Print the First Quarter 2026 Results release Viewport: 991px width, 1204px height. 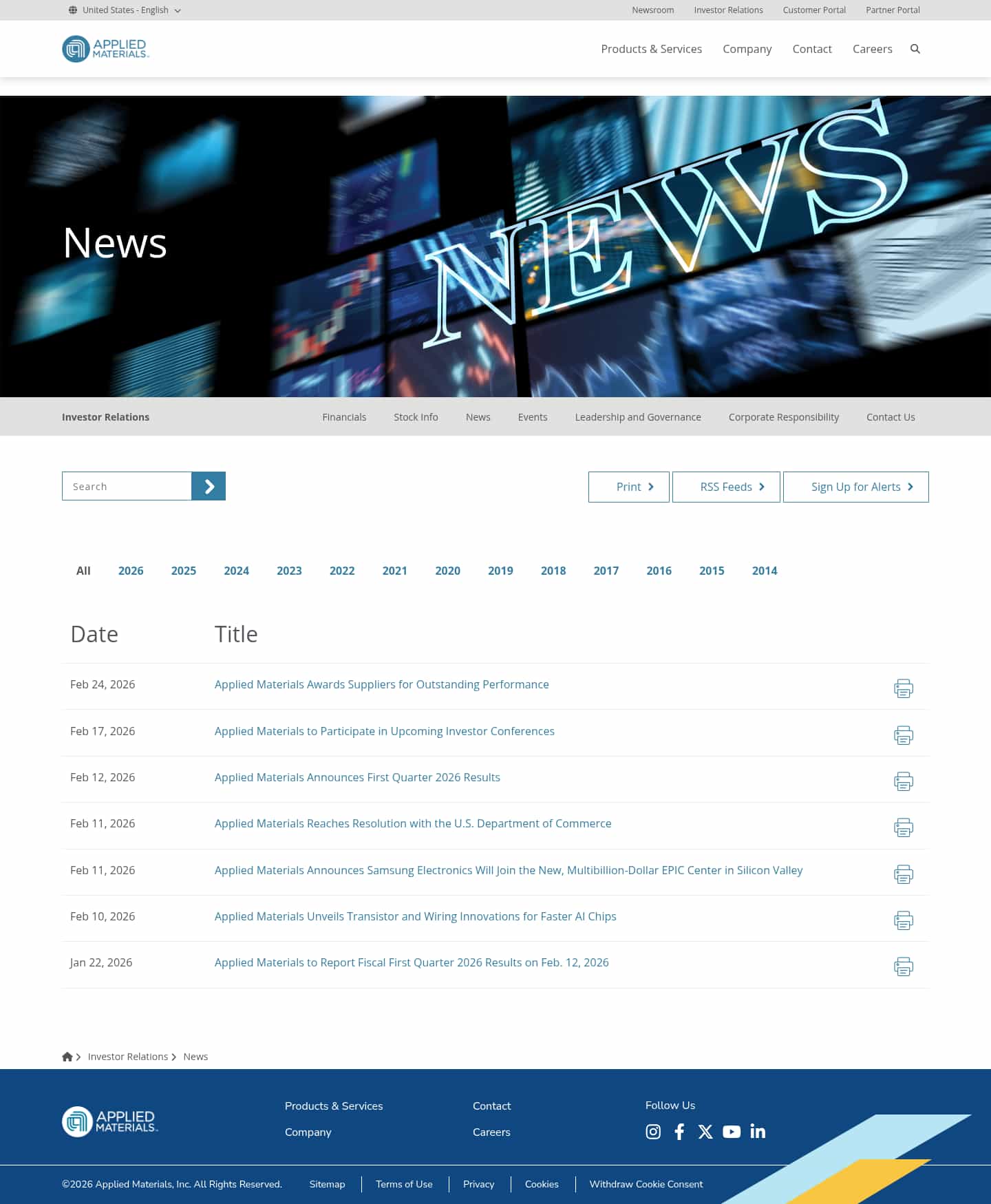click(904, 781)
